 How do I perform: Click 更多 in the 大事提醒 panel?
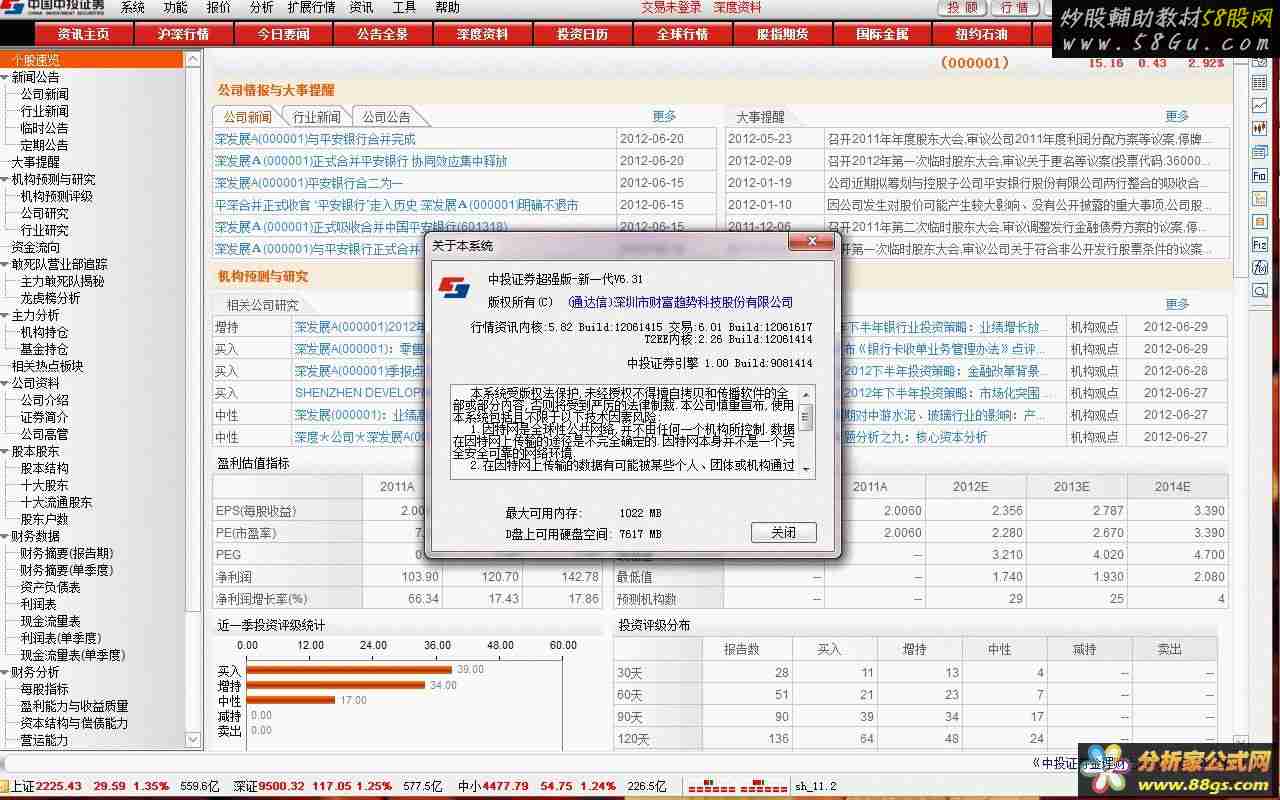coord(1177,116)
